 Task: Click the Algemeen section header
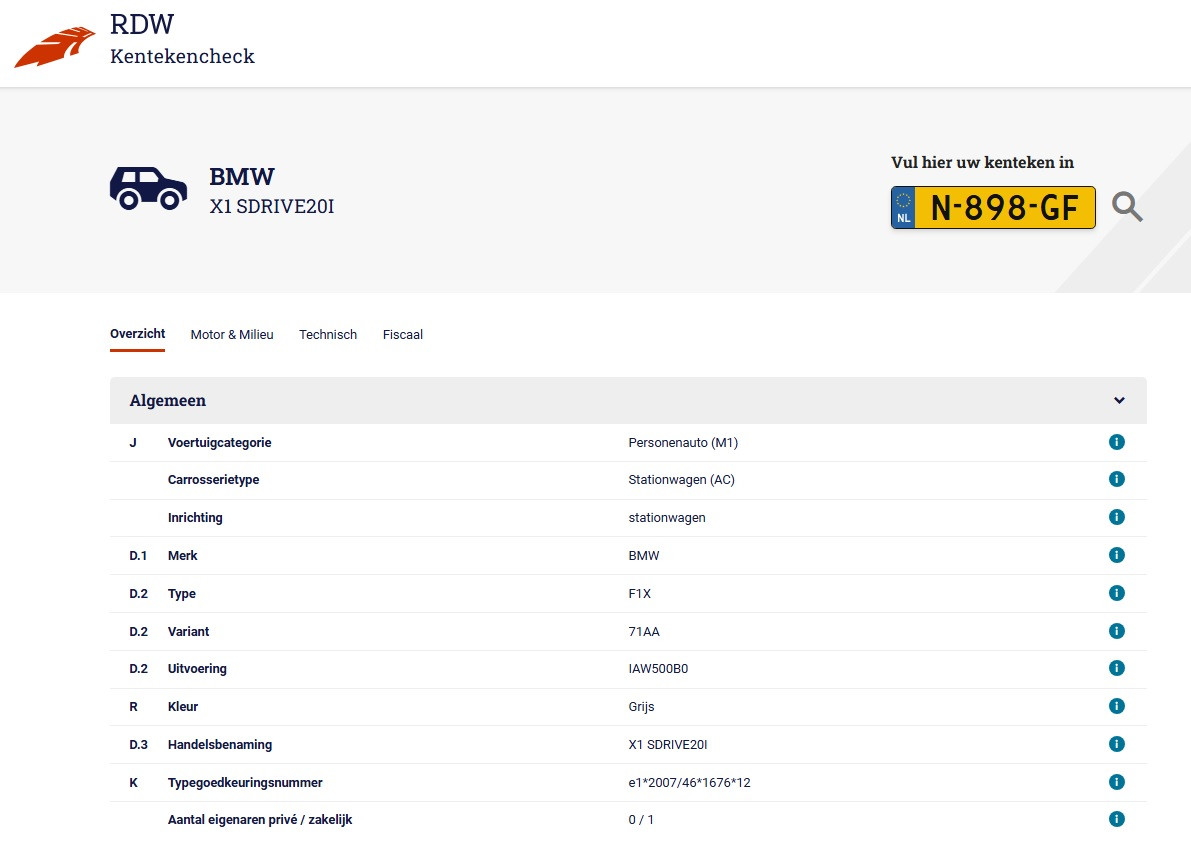[x=167, y=400]
